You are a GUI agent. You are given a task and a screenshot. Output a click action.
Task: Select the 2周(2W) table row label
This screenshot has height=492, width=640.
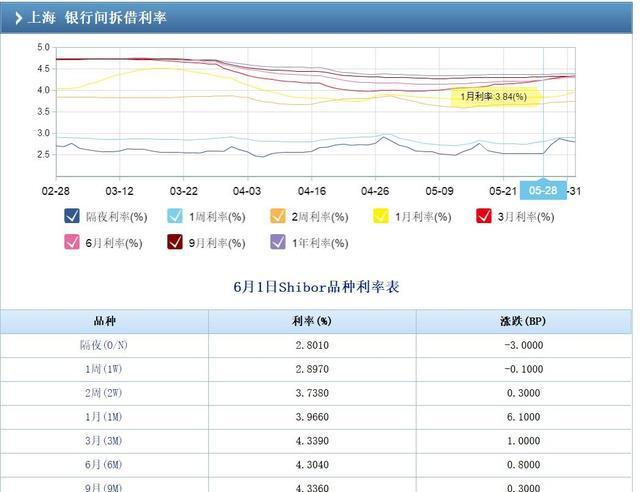click(x=104, y=393)
